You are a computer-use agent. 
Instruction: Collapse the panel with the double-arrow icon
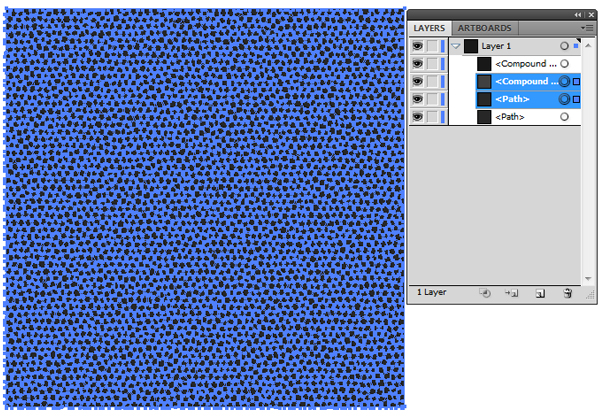[x=578, y=15]
